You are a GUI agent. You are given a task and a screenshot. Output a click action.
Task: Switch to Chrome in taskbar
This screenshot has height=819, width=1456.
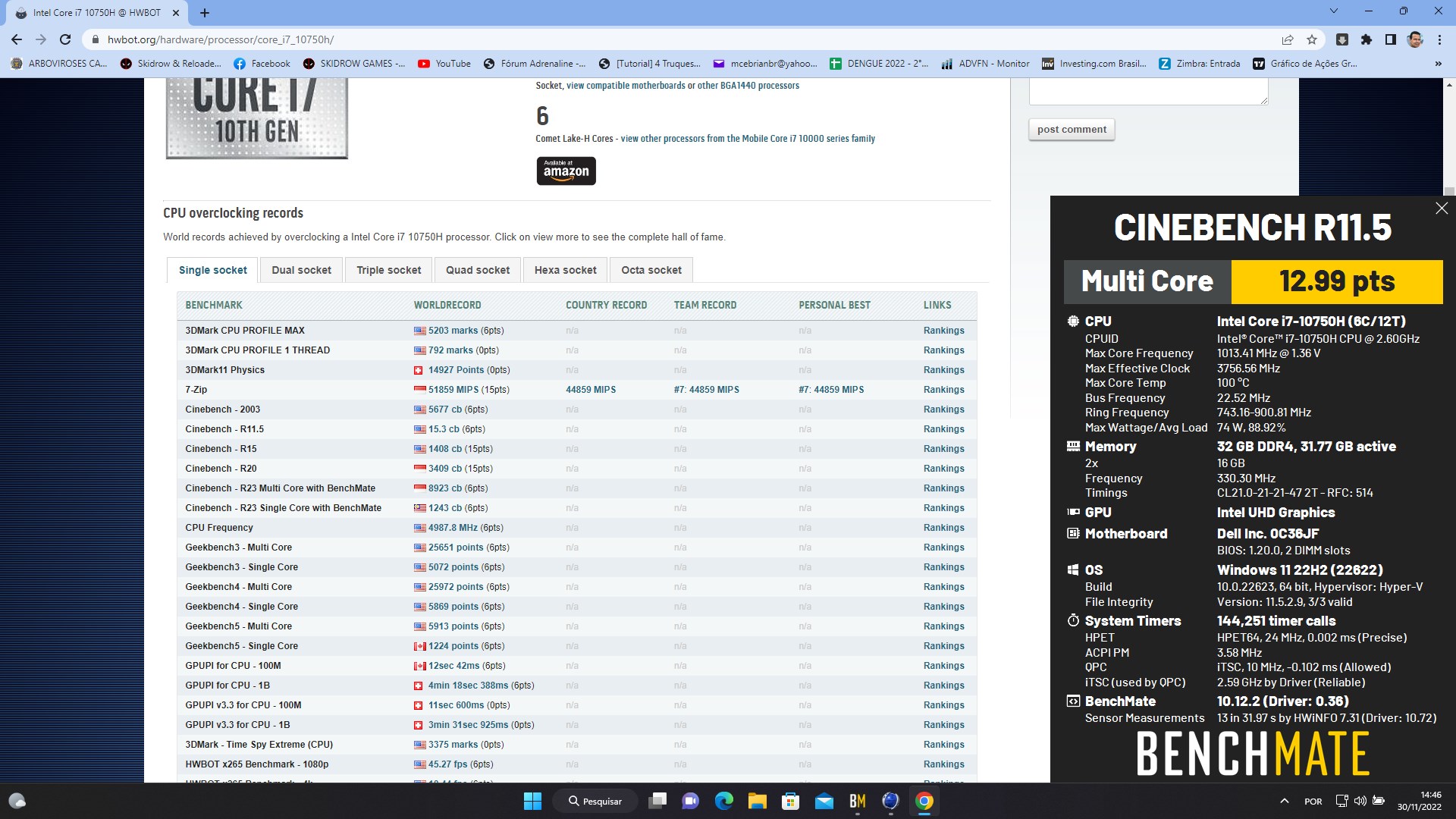(924, 801)
